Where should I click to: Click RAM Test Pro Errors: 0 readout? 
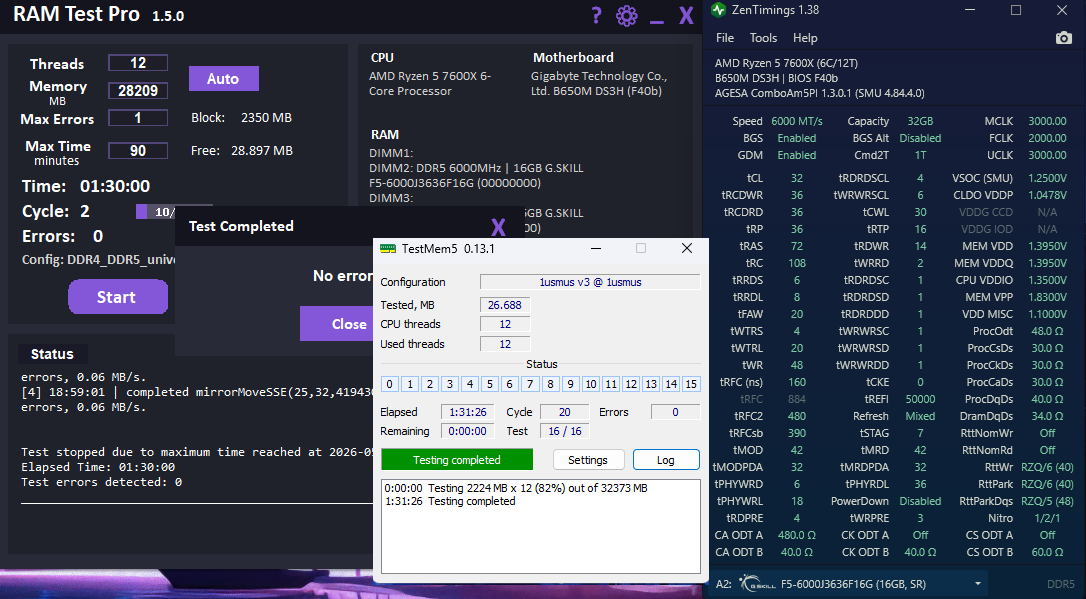click(62, 236)
